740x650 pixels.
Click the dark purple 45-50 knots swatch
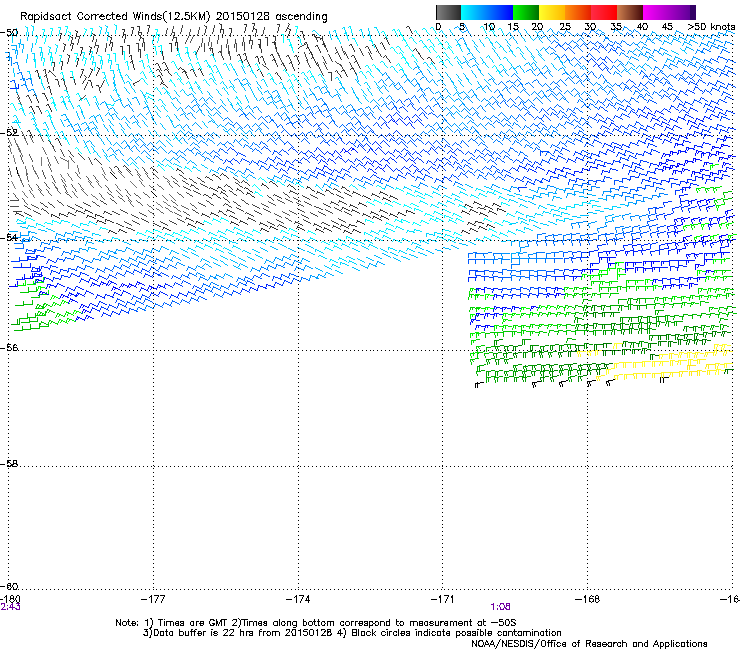pos(682,12)
